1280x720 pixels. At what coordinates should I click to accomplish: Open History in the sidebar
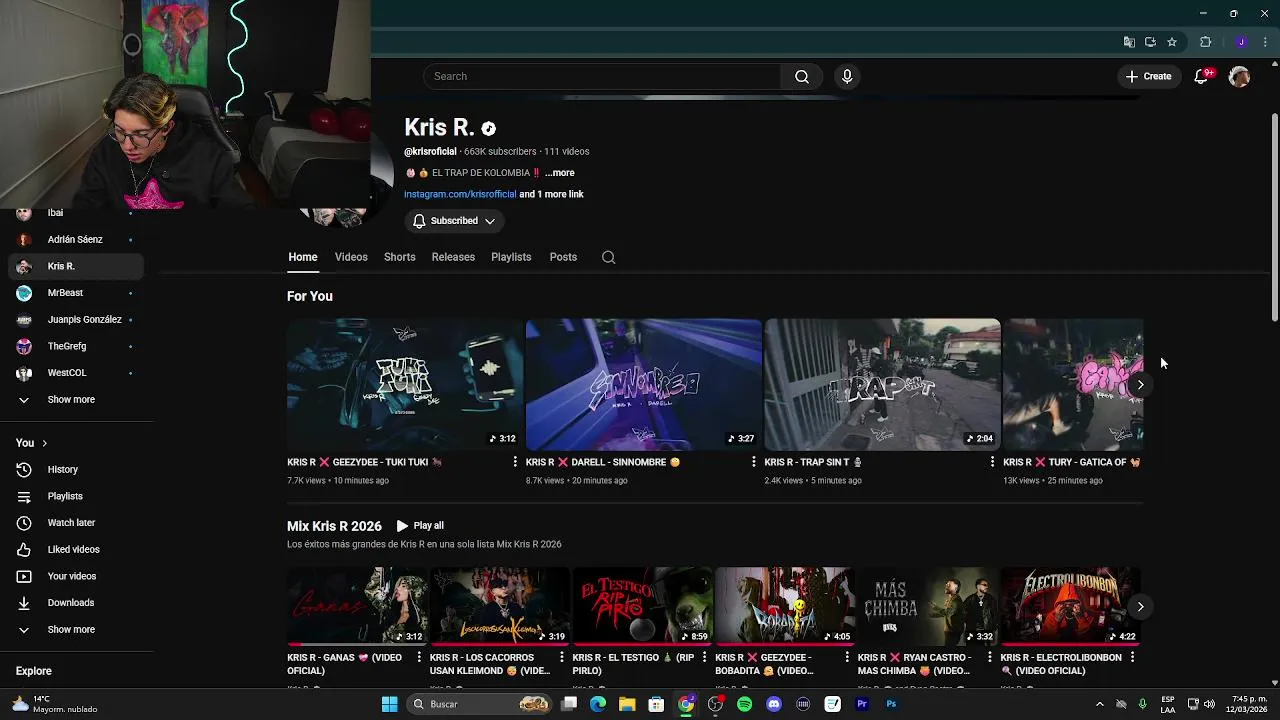[x=76, y=469]
